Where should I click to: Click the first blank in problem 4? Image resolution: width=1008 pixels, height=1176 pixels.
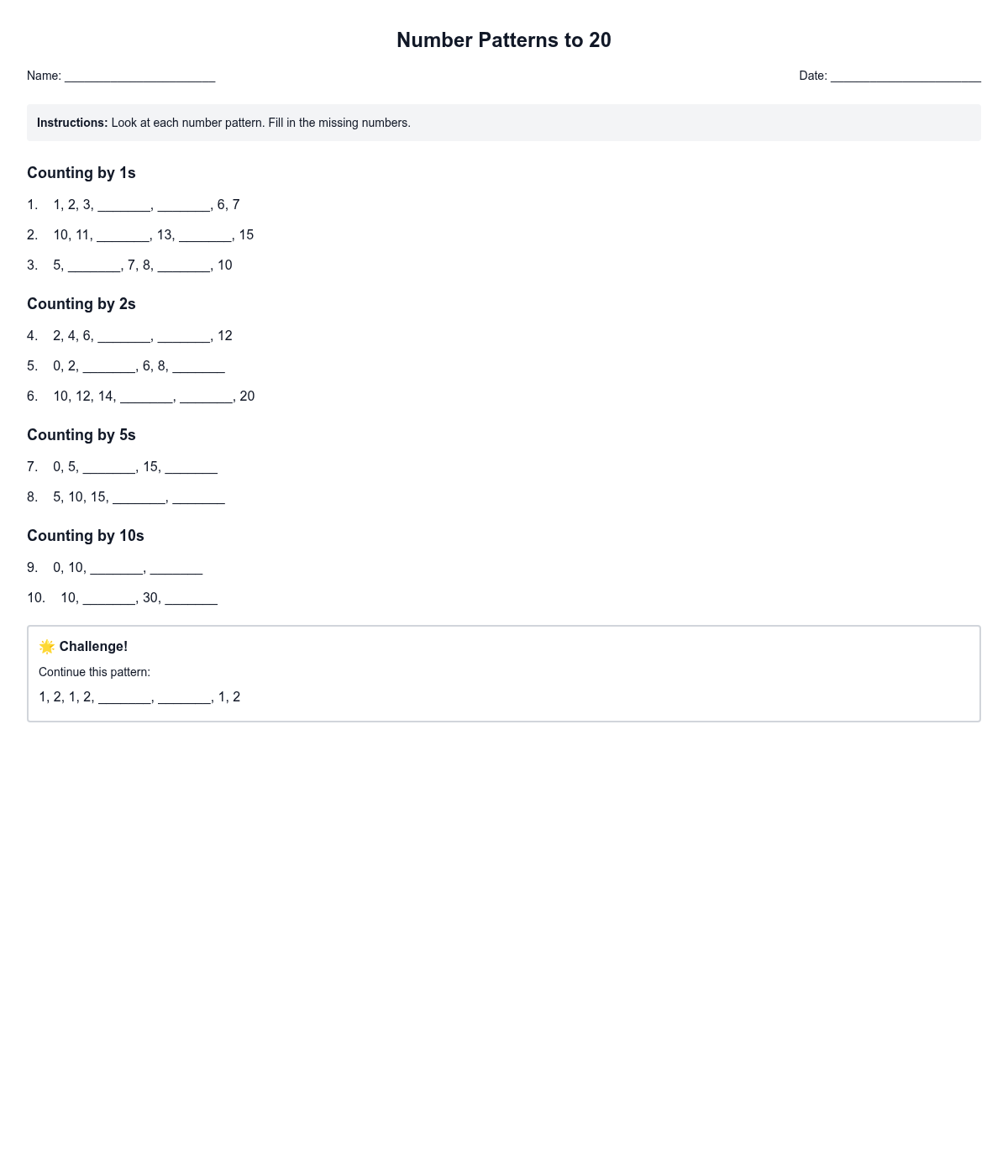[123, 336]
